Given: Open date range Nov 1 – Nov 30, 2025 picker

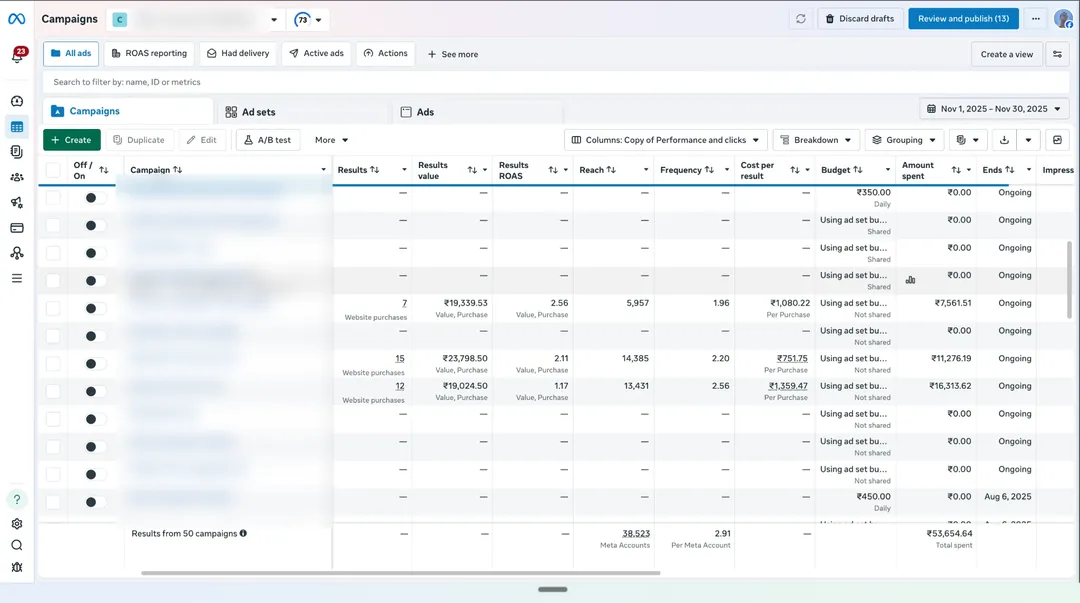Looking at the screenshot, I should click(993, 109).
